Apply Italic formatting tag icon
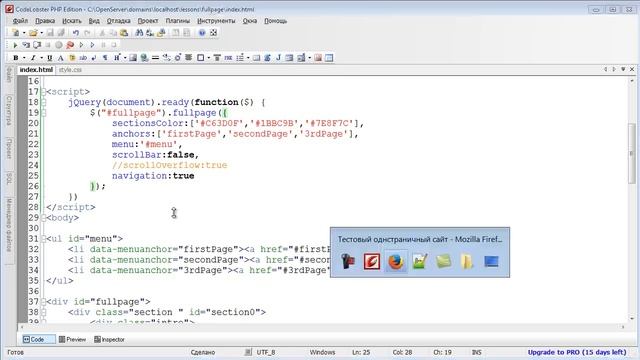Screen dimensions: 640x360 tap(33, 58)
